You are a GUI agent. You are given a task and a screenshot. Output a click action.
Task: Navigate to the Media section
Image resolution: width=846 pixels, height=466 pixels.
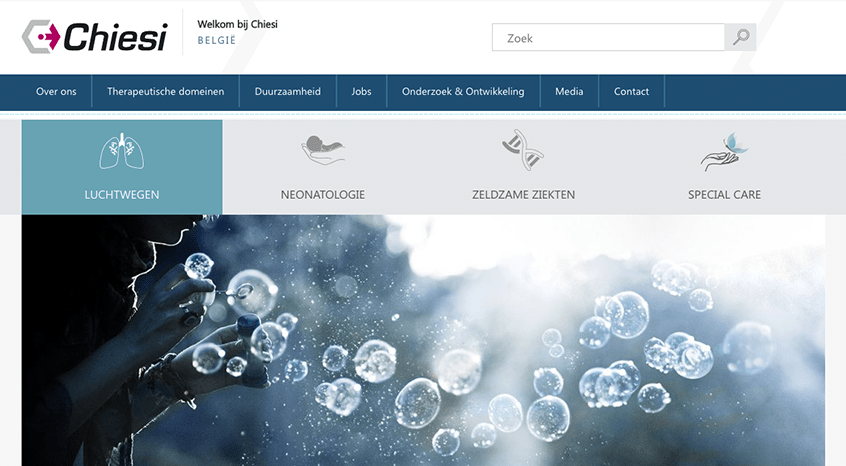tap(569, 91)
